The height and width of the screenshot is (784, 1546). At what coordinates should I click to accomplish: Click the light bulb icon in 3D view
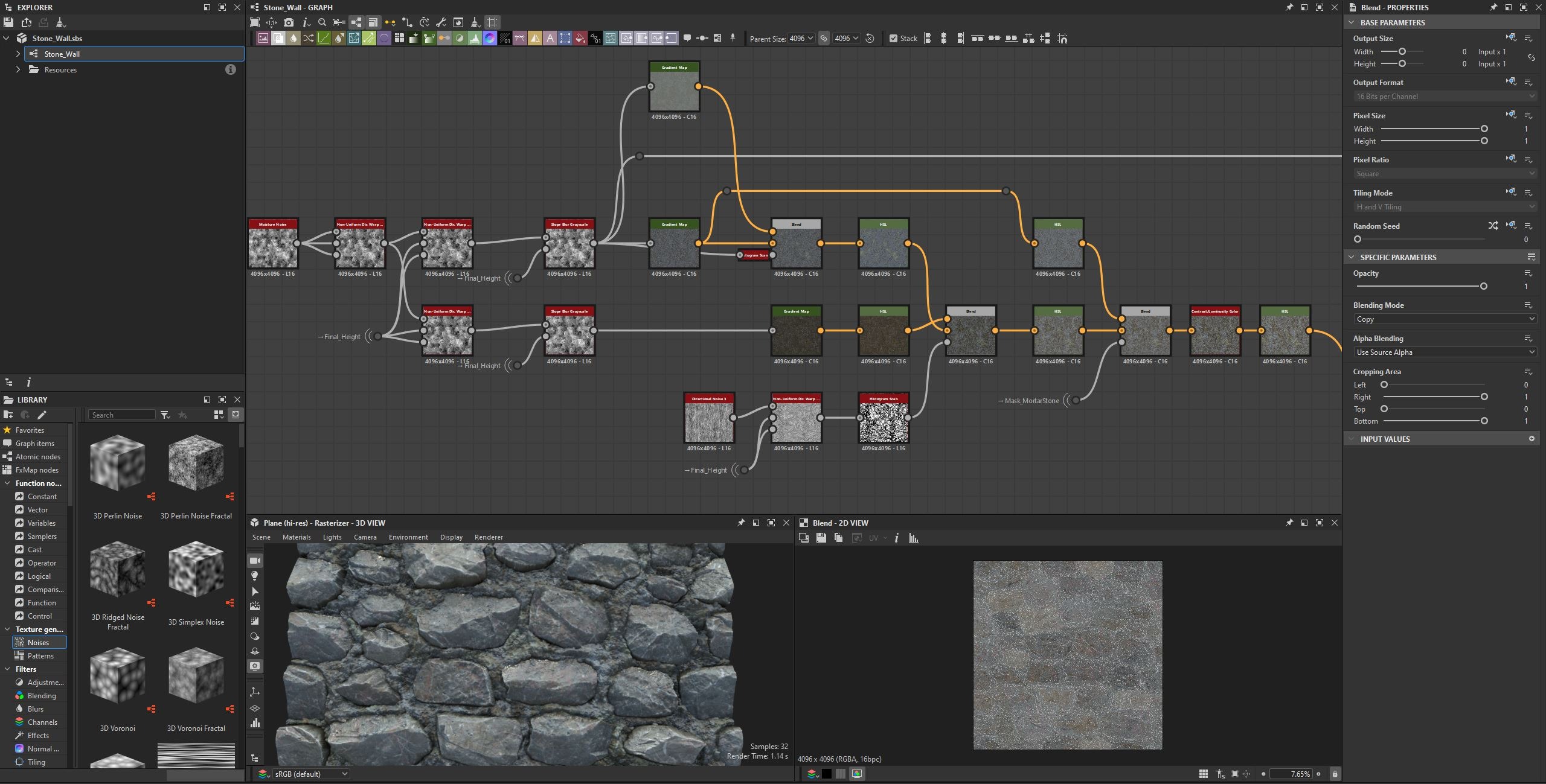click(x=255, y=576)
